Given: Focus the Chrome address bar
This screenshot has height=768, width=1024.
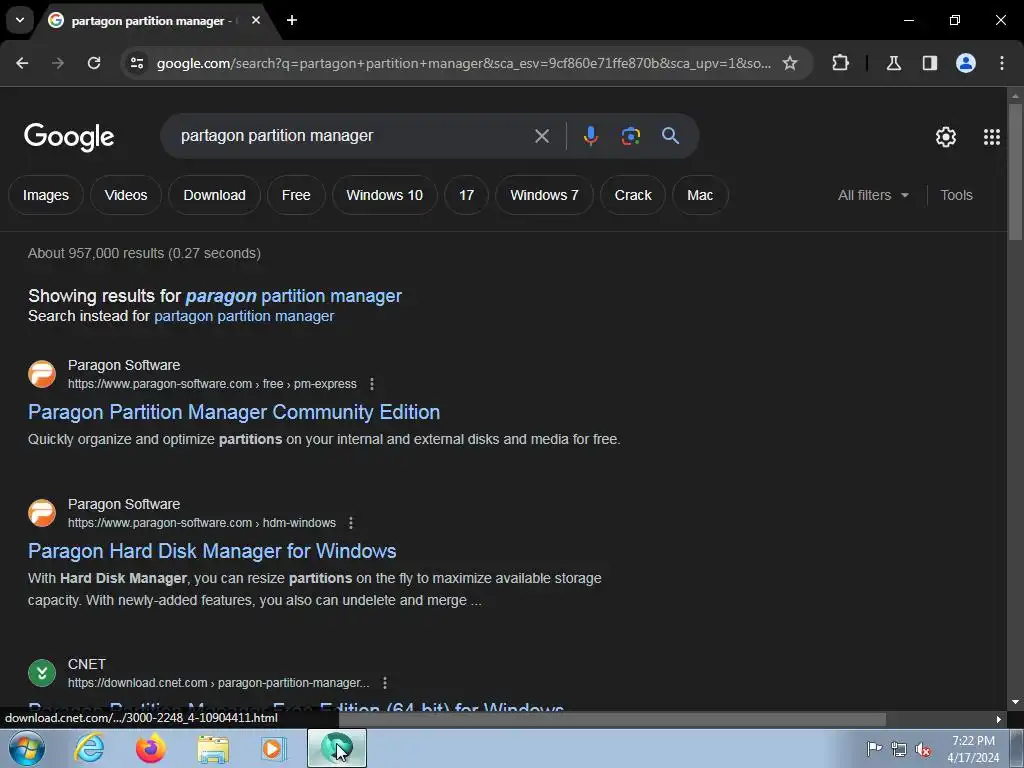Looking at the screenshot, I should (x=464, y=63).
